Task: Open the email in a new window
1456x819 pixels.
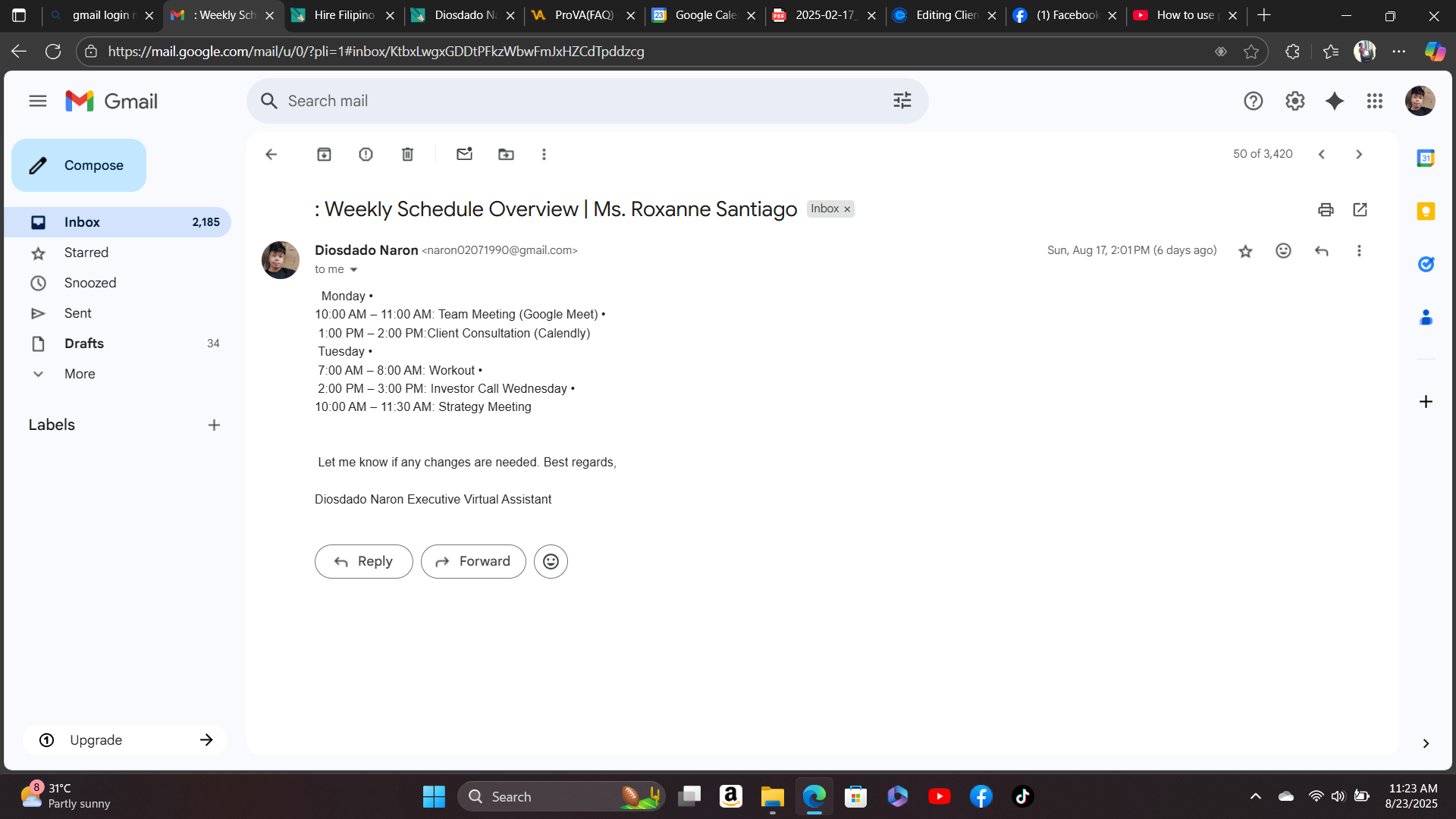Action: 1360,210
